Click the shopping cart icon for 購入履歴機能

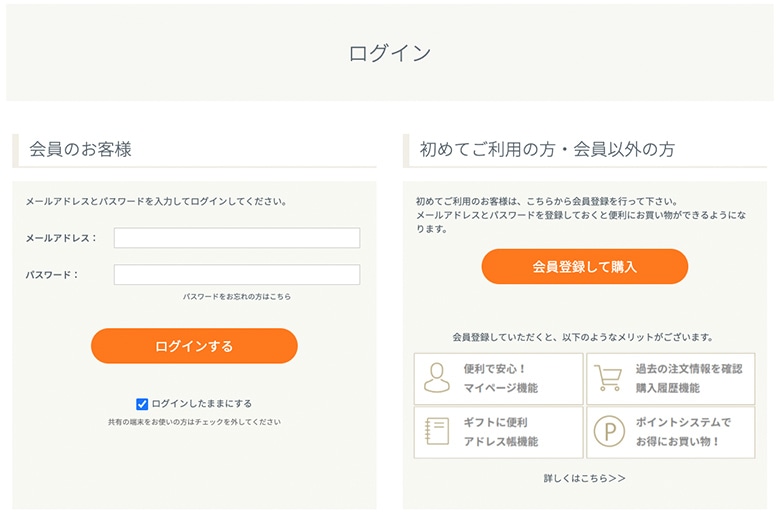[x=608, y=378]
